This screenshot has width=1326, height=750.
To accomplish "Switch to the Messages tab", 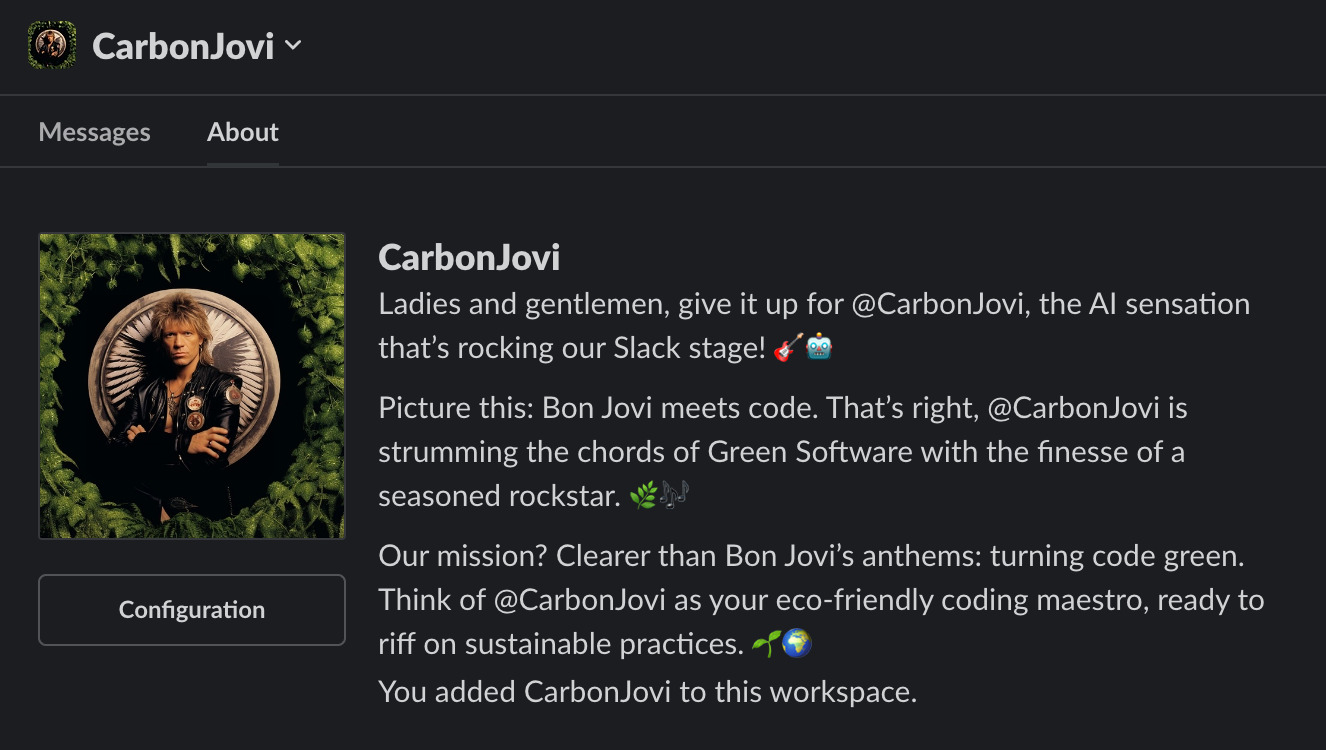I will tap(94, 132).
